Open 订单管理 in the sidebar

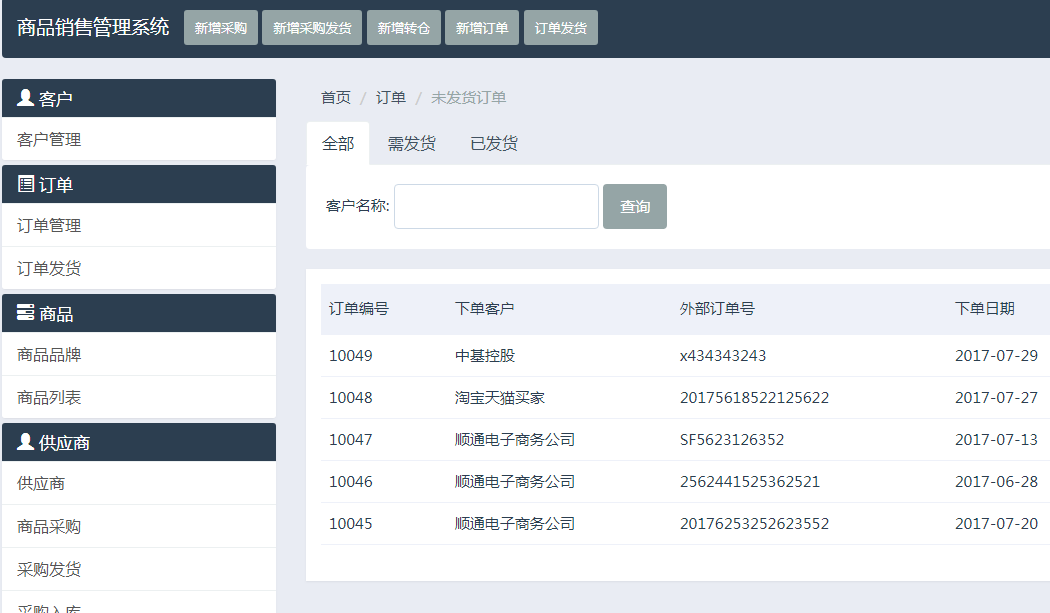(x=49, y=226)
